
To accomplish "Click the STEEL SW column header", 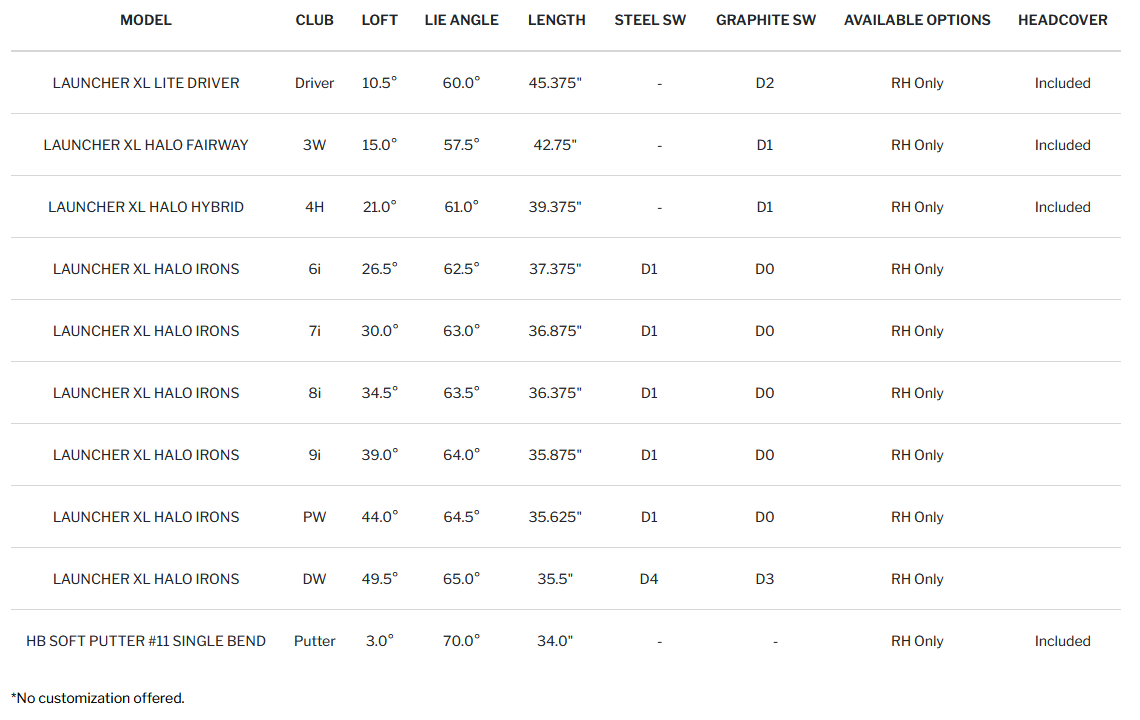I will 650,20.
